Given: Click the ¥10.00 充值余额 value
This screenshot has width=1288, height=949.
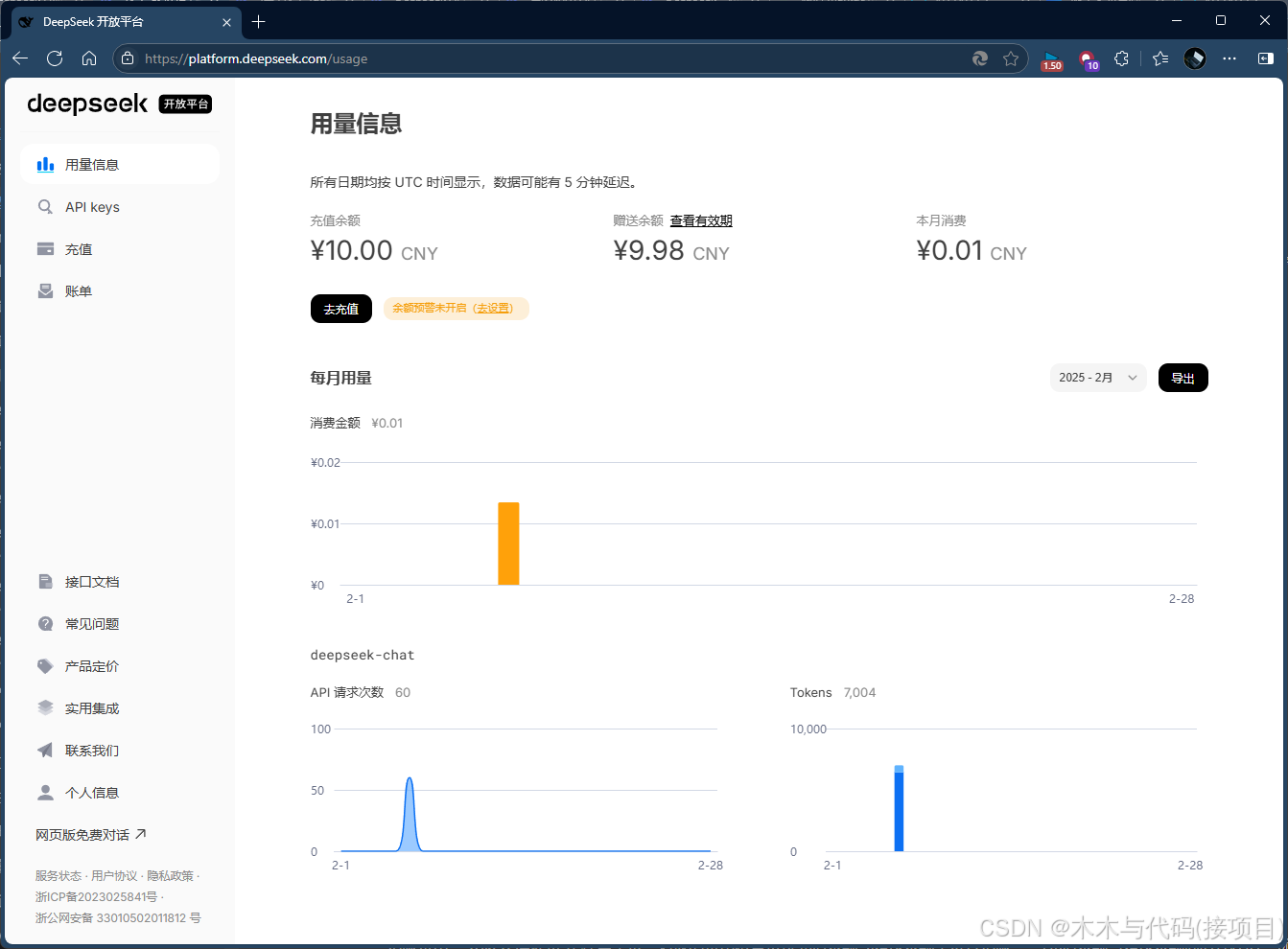Looking at the screenshot, I should pos(374,251).
